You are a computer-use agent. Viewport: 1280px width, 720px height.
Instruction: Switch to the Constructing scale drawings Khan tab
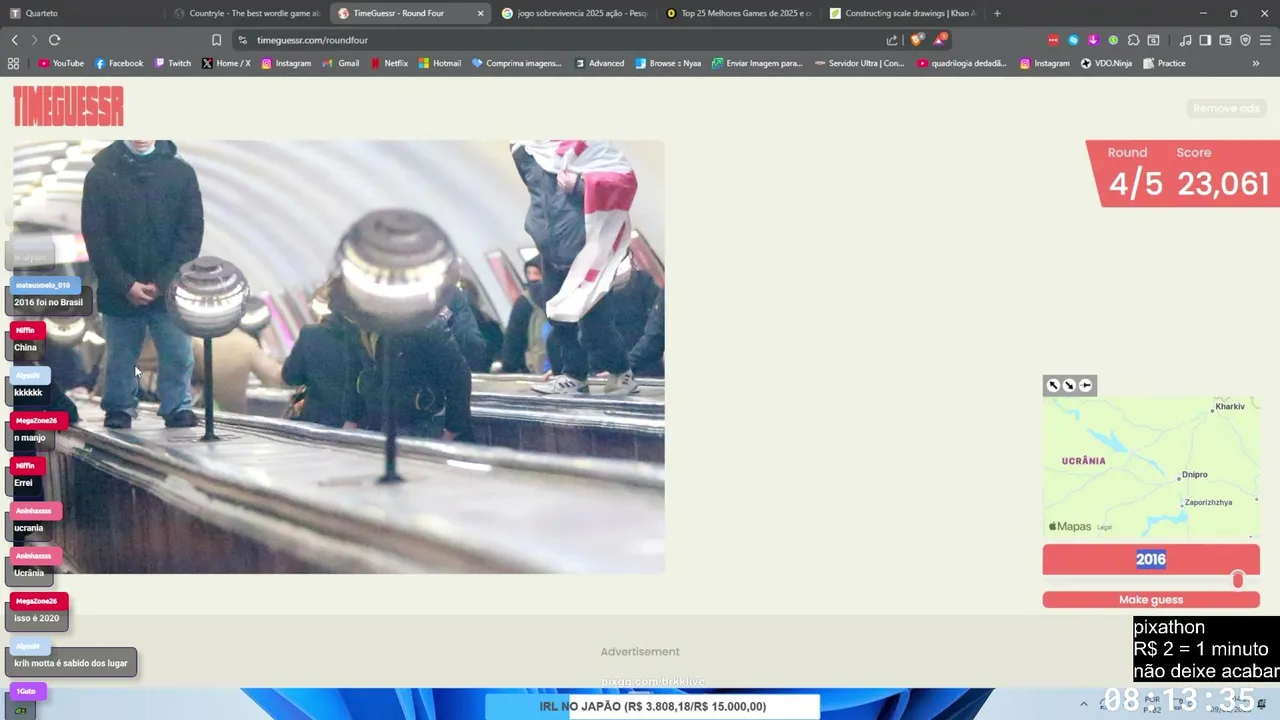click(x=902, y=13)
